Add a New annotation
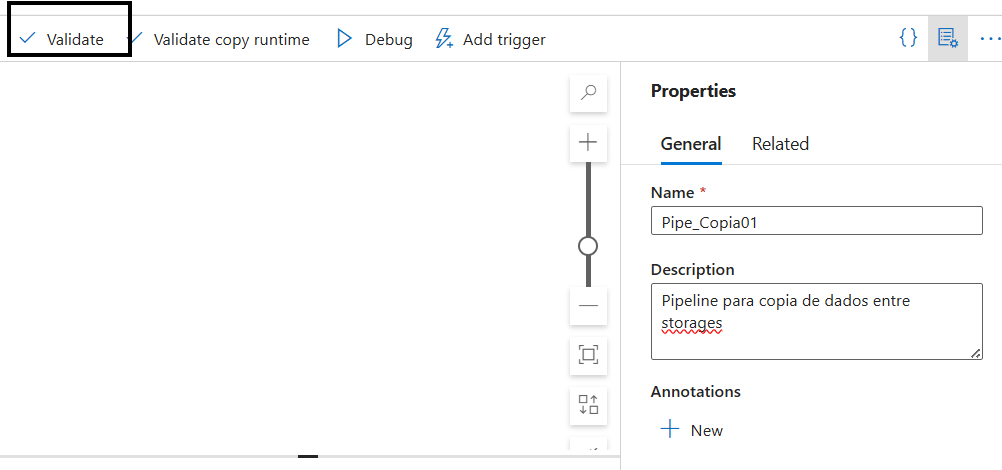Screen dimensions: 1002x470 pyautogui.click(x=692, y=430)
